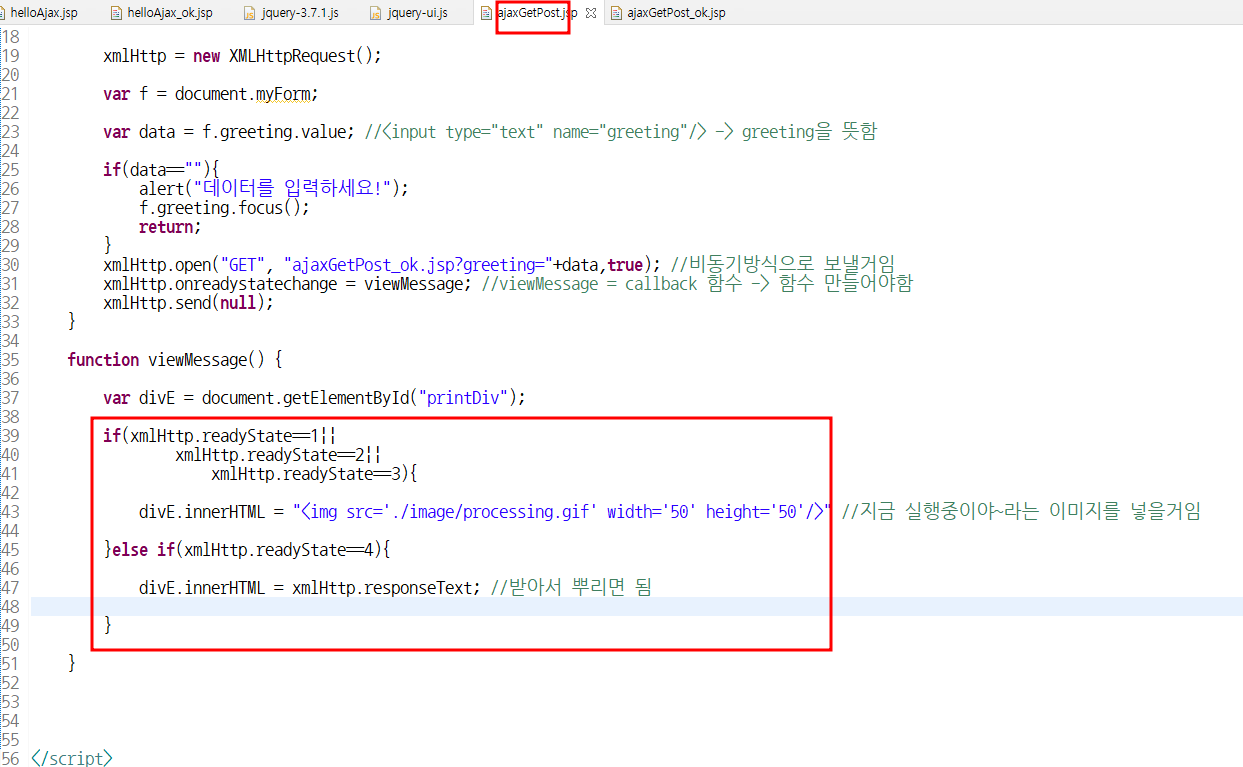The width and height of the screenshot is (1243, 767).
Task: Click the empty highlighted line 48
Action: (636, 606)
